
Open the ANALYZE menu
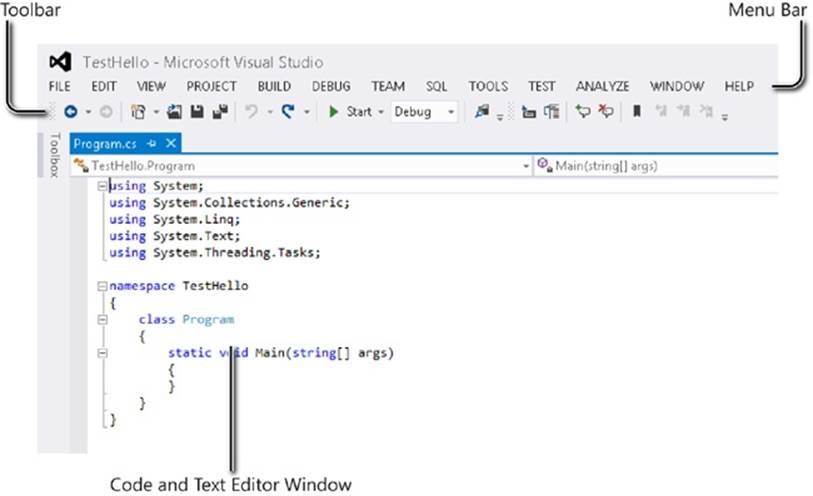(x=602, y=86)
